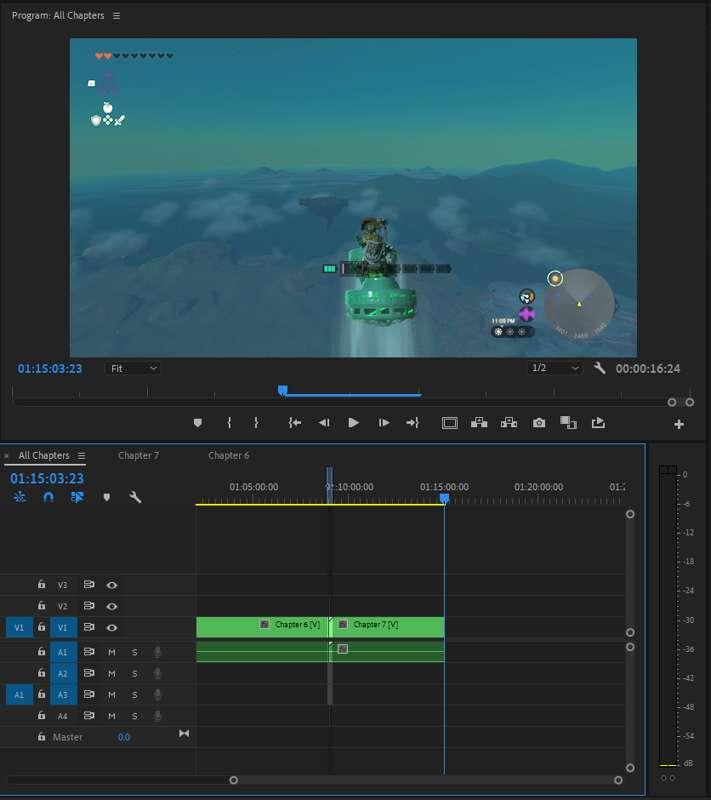Screen dimensions: 711x800
Task: Click the Mark Out button
Action: [x=256, y=422]
